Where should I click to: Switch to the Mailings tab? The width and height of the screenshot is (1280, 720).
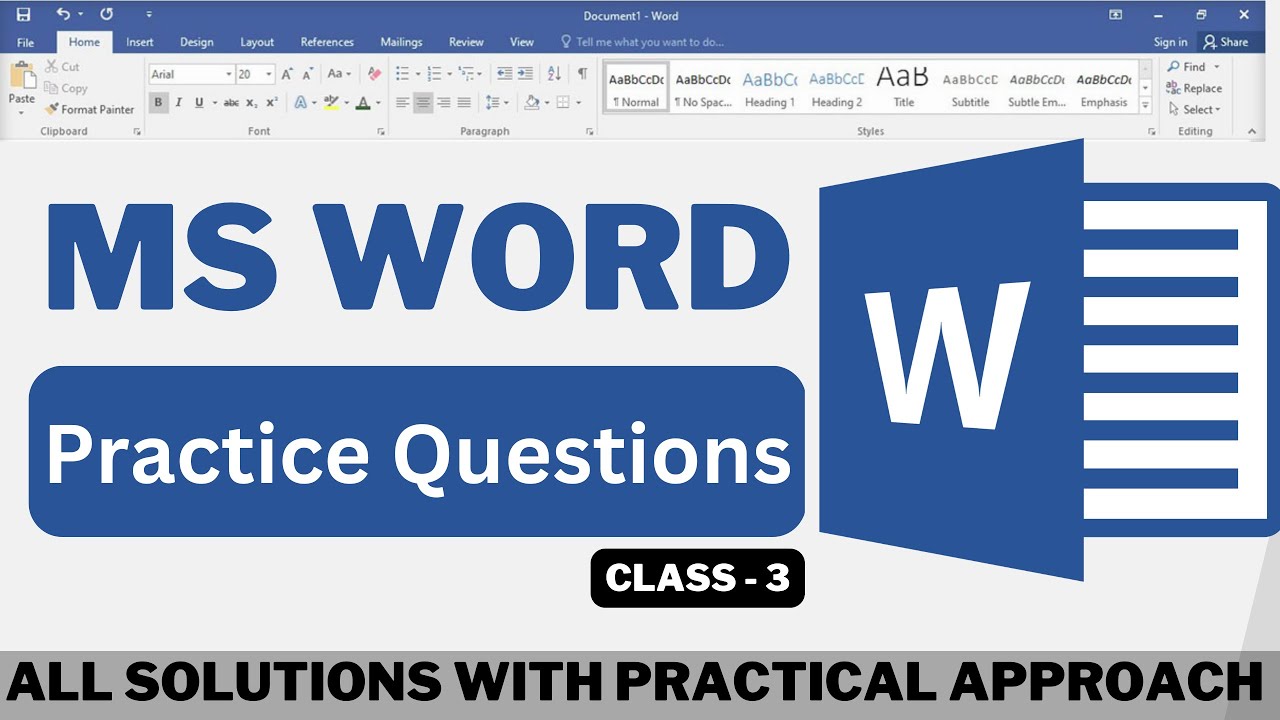tap(401, 42)
